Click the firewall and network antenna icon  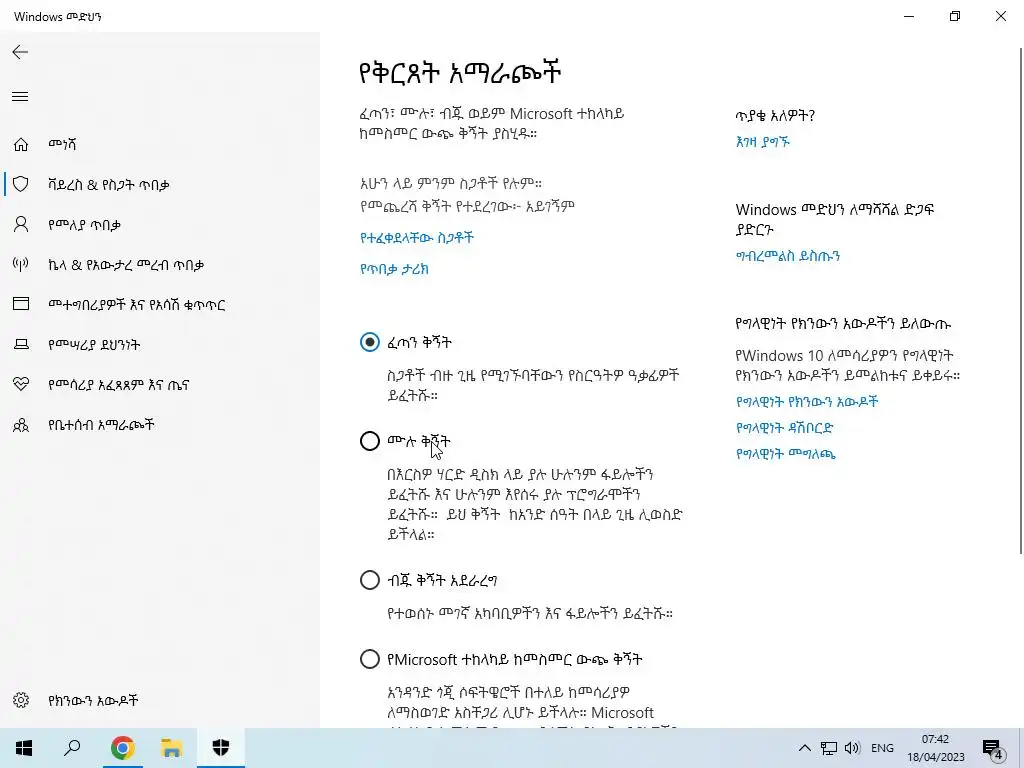click(x=21, y=264)
